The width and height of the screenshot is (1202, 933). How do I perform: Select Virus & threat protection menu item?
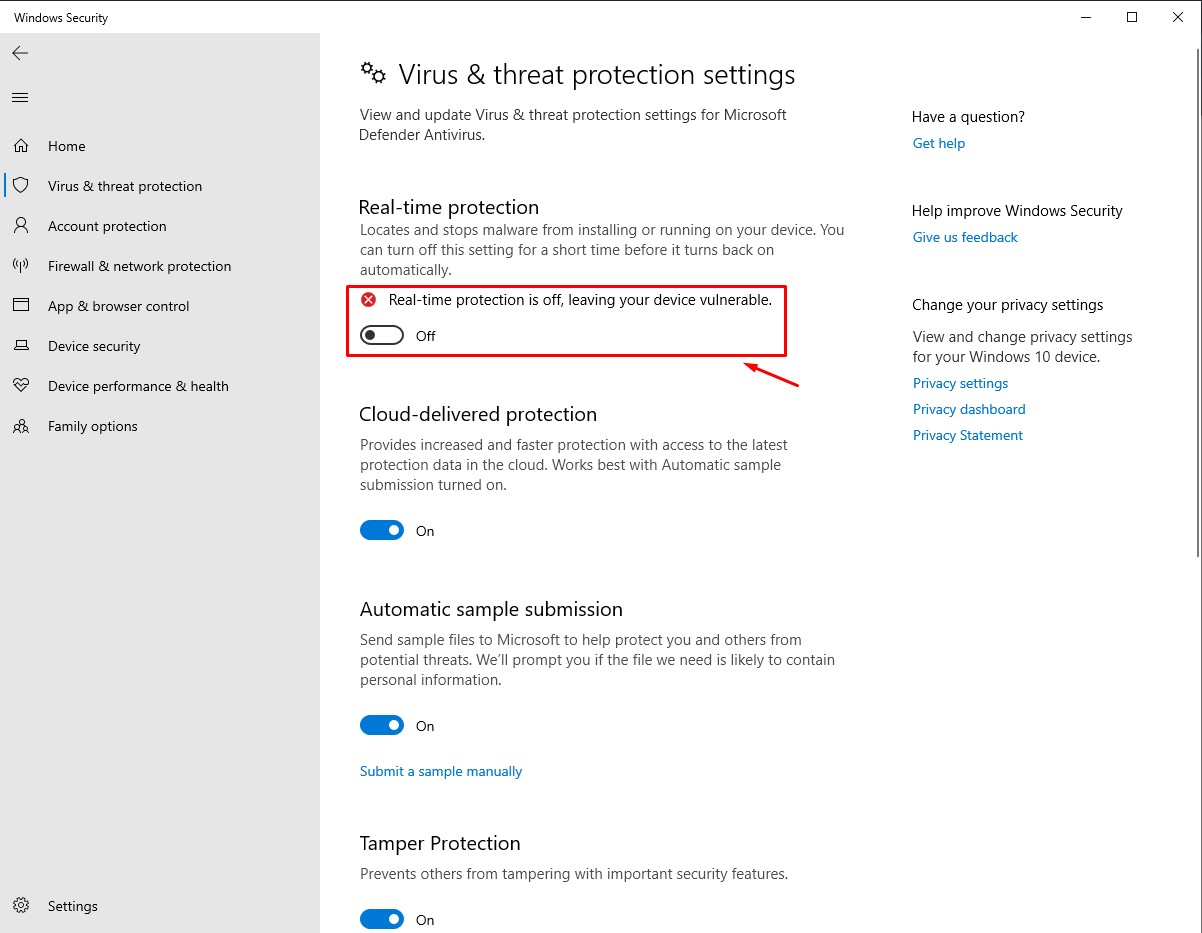(x=125, y=186)
